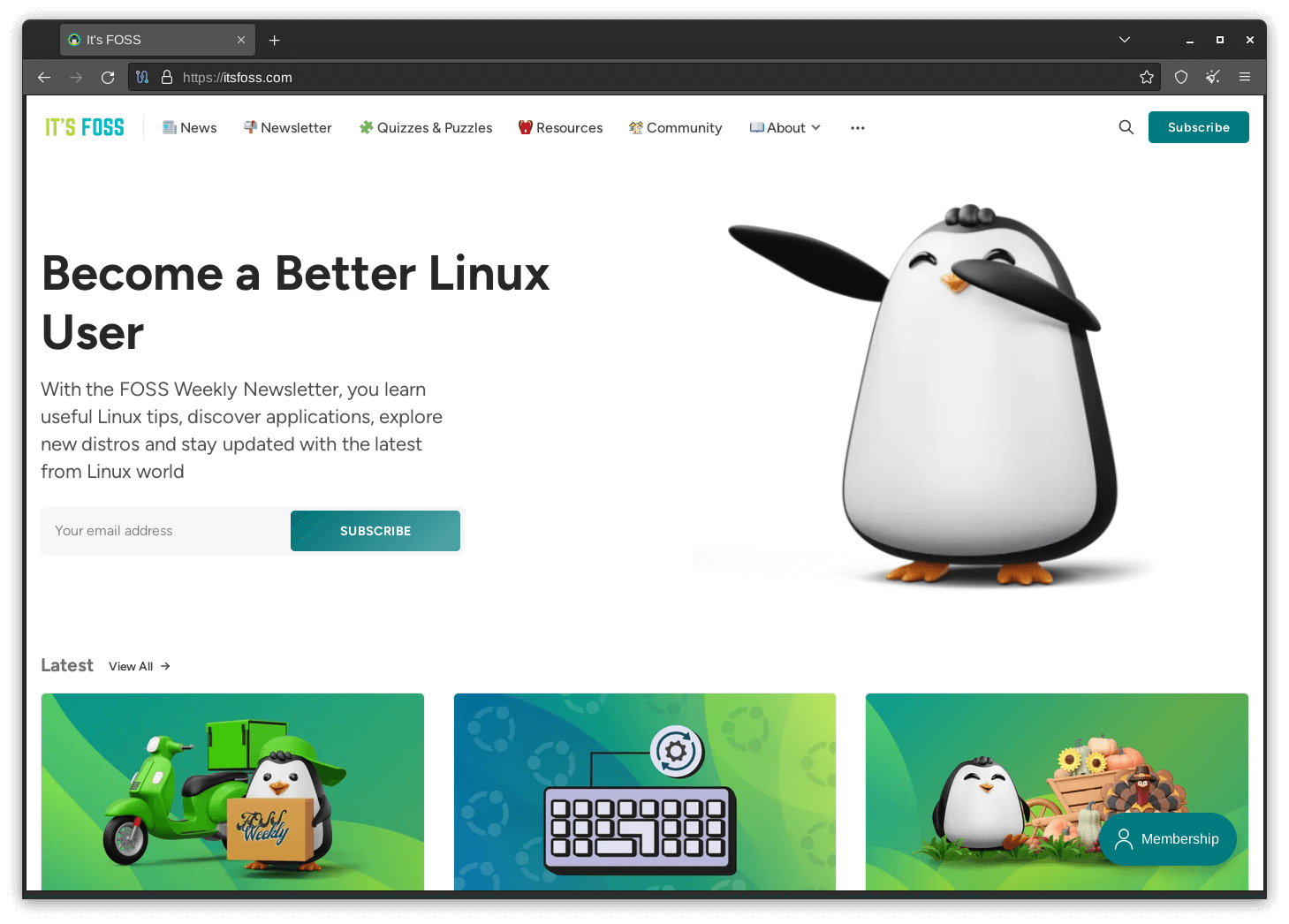Click the Membership button
This screenshot has height=924, width=1289.
point(1168,838)
